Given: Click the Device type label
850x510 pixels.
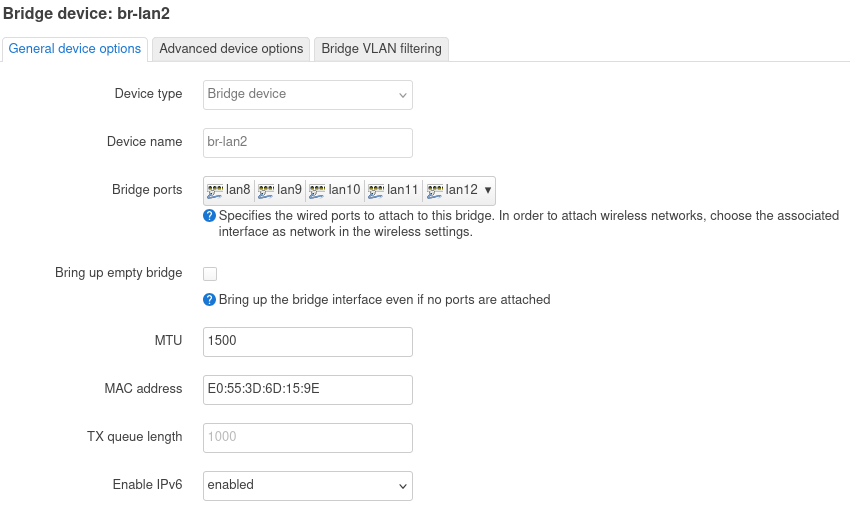Looking at the screenshot, I should 149,94.
